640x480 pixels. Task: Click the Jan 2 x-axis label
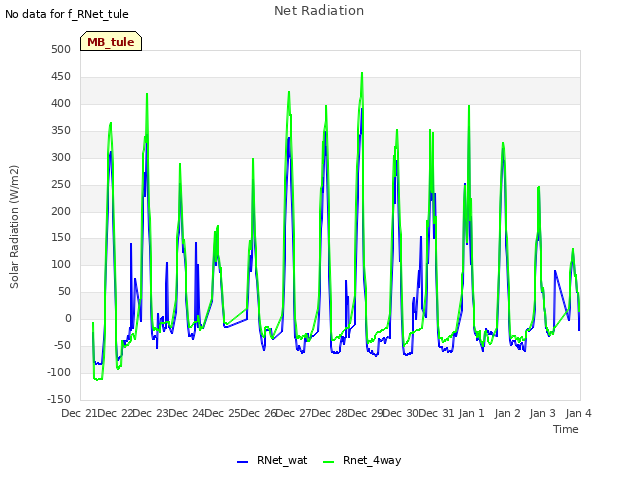pyautogui.click(x=507, y=413)
